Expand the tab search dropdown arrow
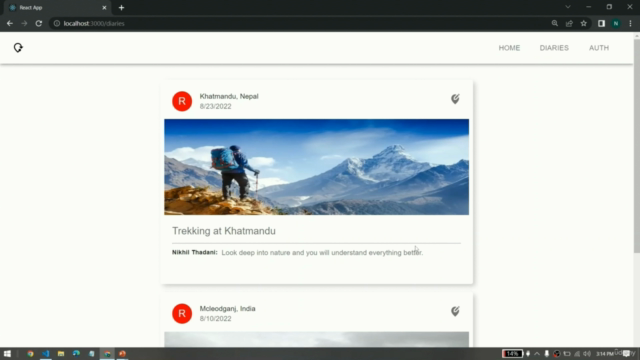The image size is (640, 360). coord(568,7)
